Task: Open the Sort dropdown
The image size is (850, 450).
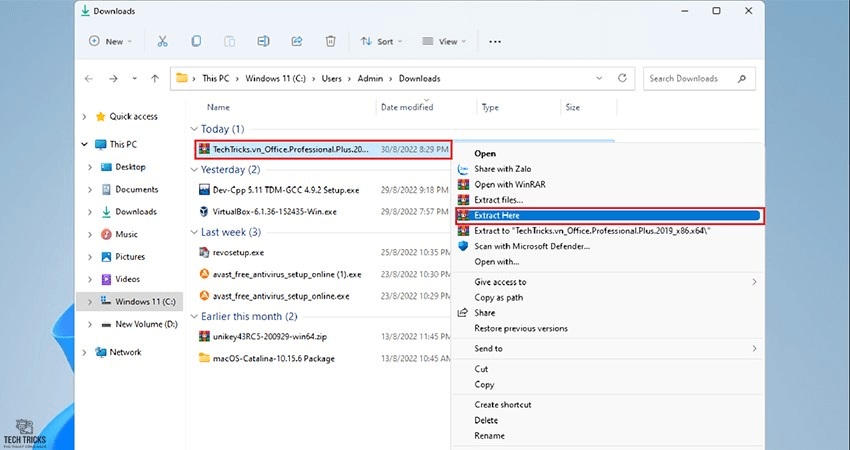Action: point(382,41)
